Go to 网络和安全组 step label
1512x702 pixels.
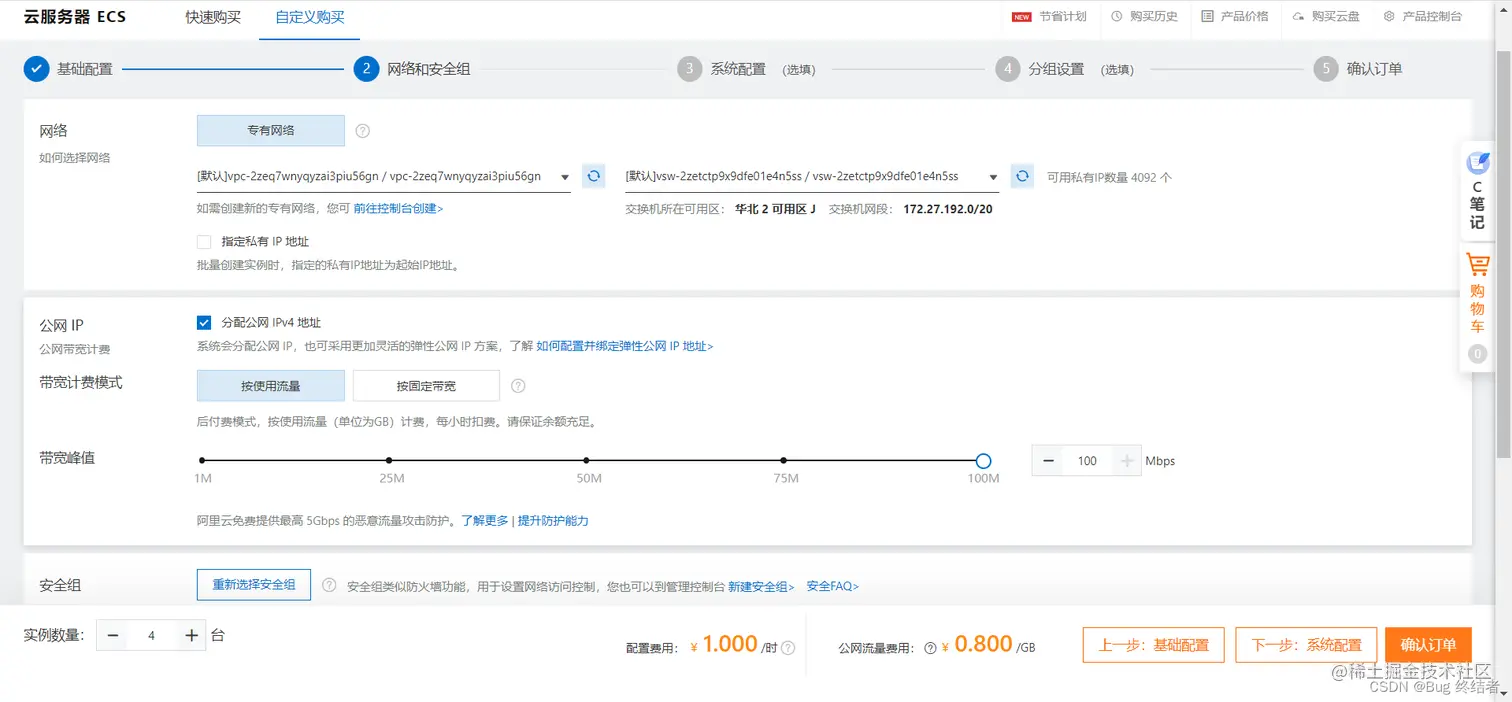(x=428, y=69)
